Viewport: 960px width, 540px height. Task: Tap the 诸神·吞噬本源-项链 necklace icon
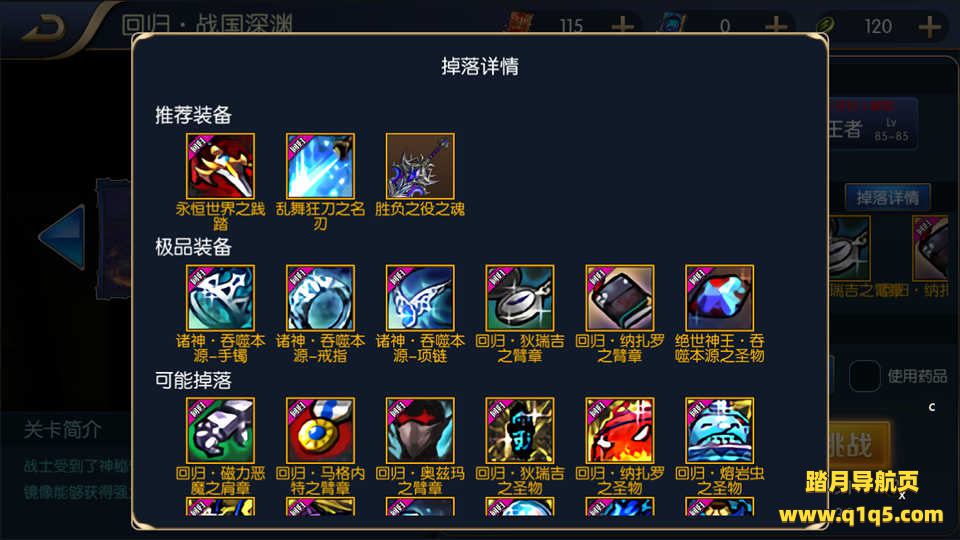coord(420,298)
